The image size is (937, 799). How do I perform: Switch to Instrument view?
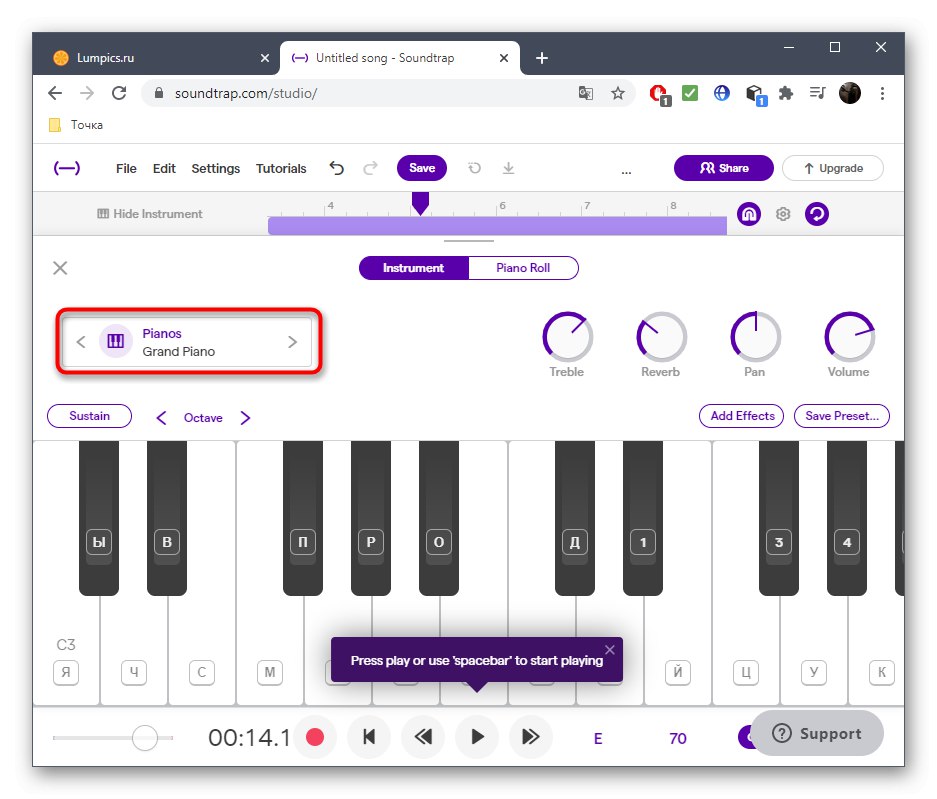414,268
